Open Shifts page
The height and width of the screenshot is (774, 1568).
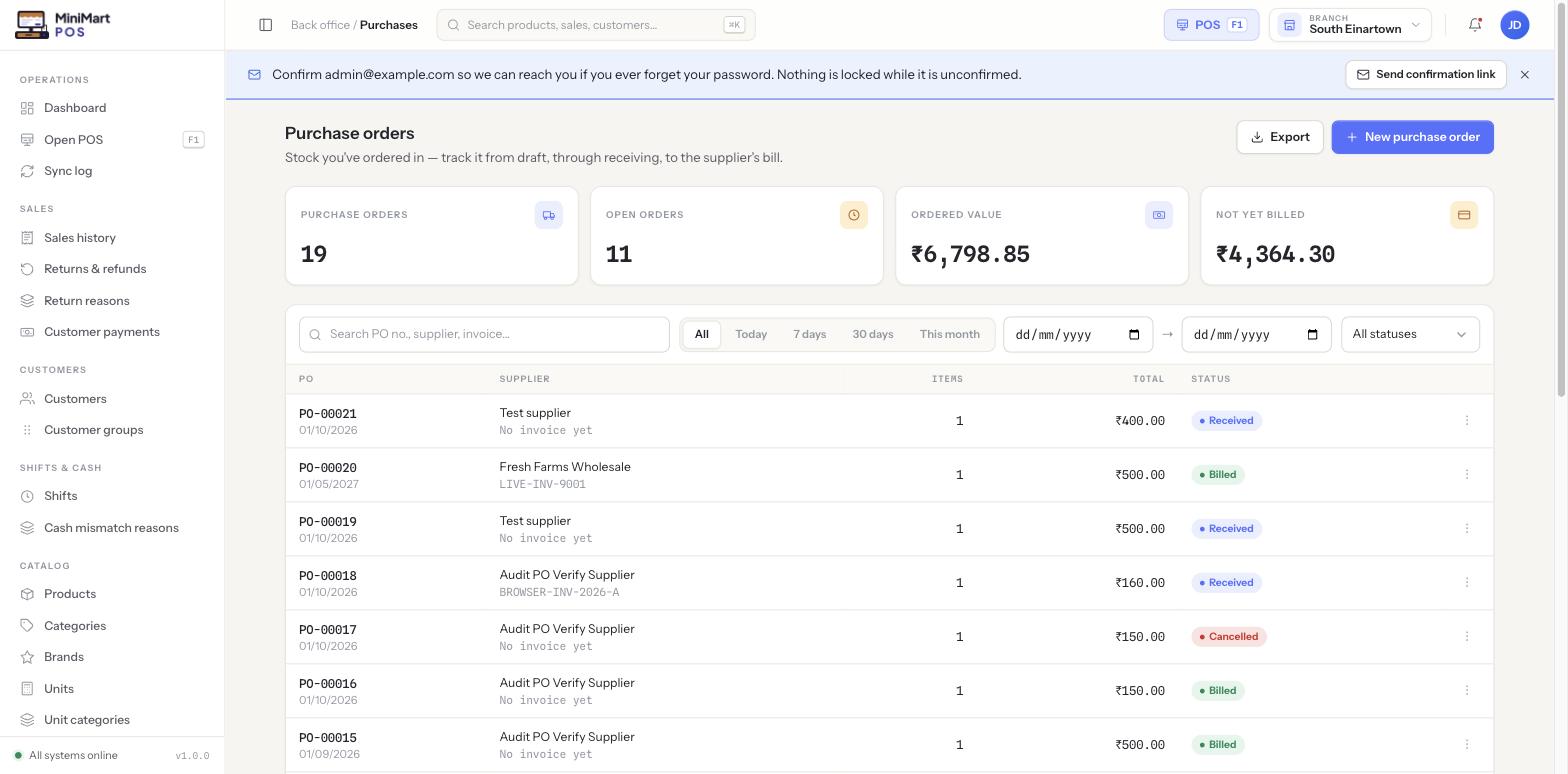coord(112,496)
